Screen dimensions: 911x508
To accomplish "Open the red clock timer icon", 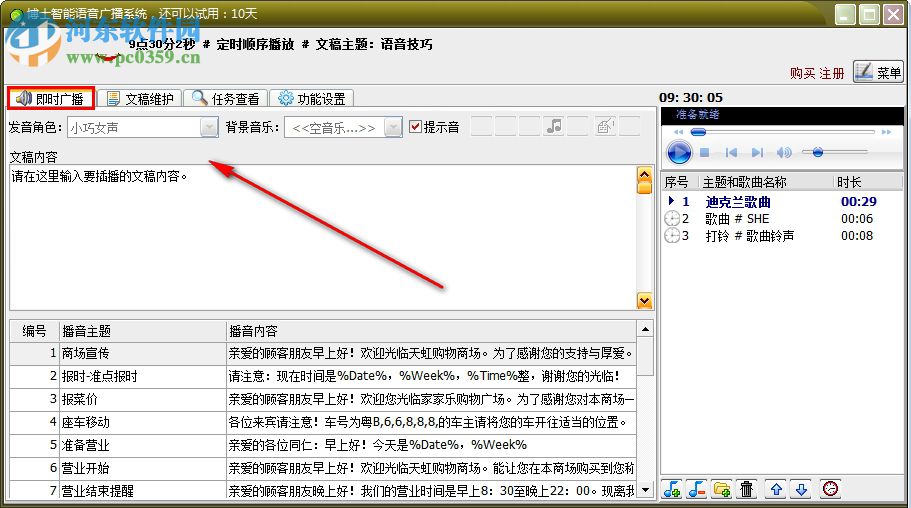I will (830, 489).
